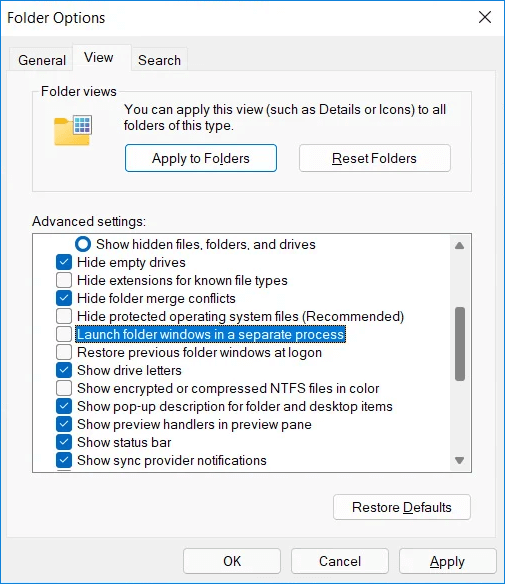
Task: Click the Cancel button
Action: [x=340, y=561]
